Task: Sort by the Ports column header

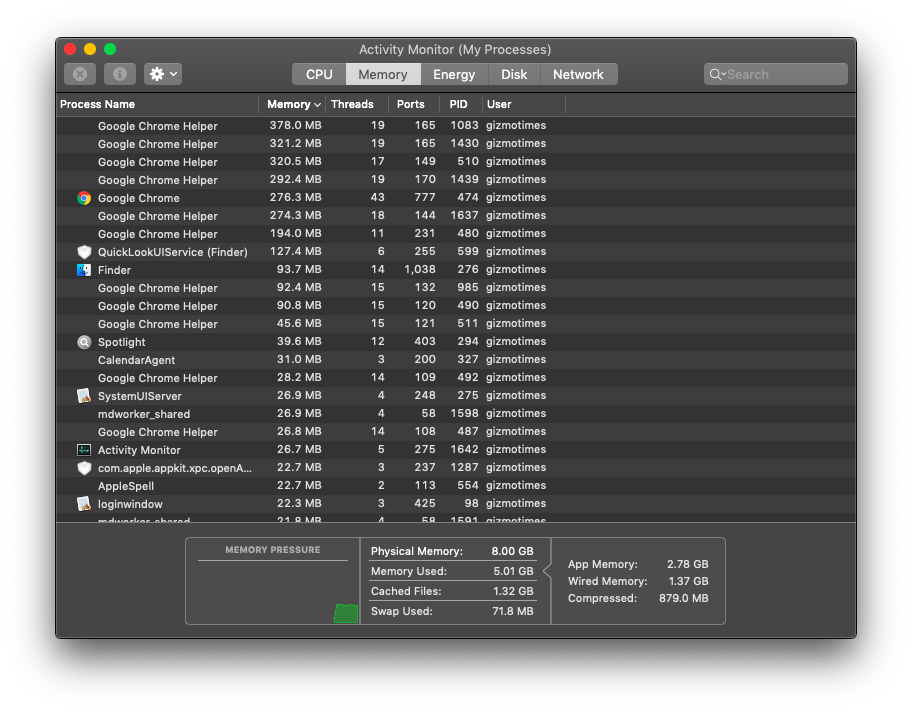Action: click(411, 104)
